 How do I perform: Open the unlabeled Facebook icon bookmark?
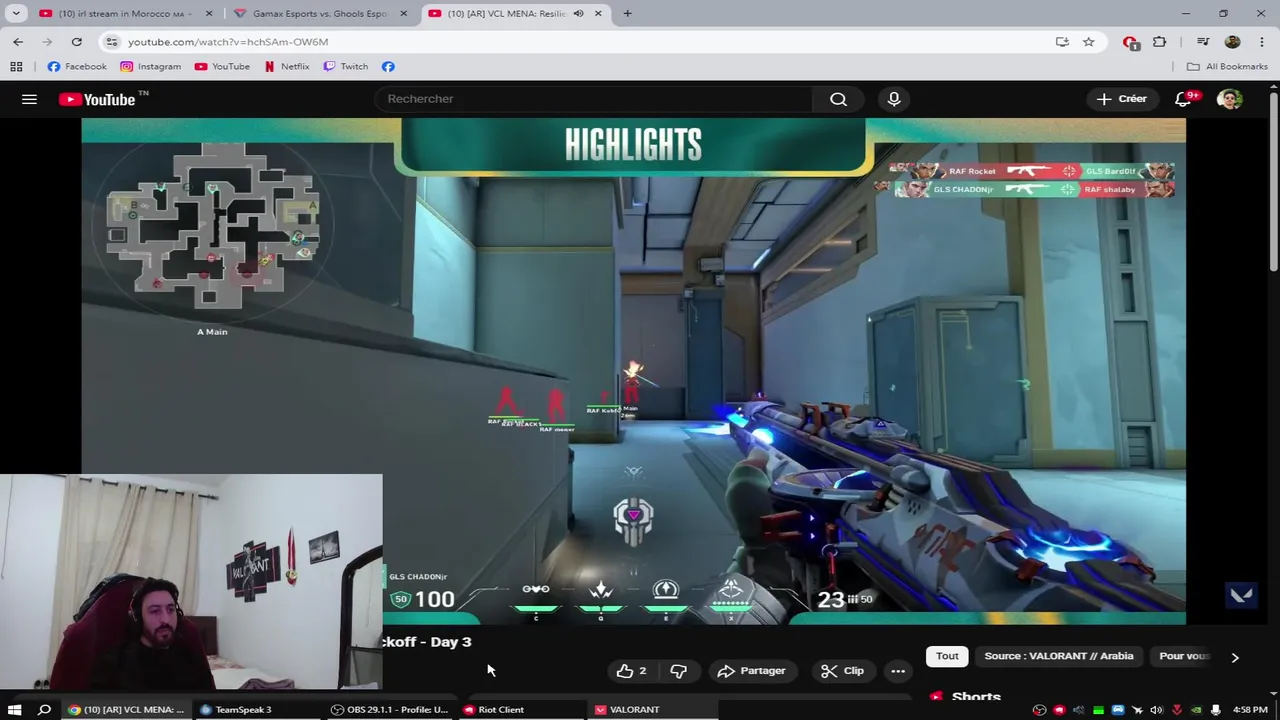point(388,66)
